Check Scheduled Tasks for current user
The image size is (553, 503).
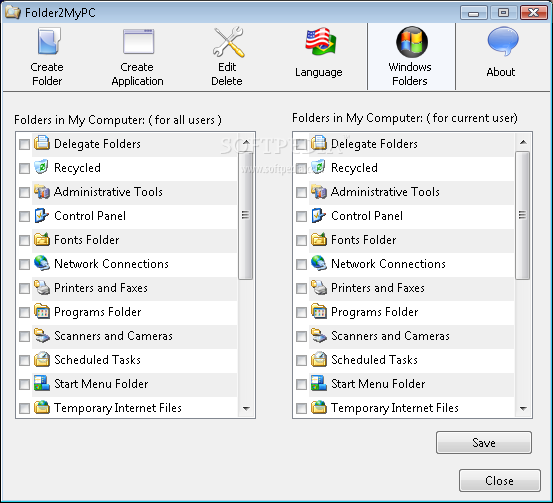tap(302, 360)
